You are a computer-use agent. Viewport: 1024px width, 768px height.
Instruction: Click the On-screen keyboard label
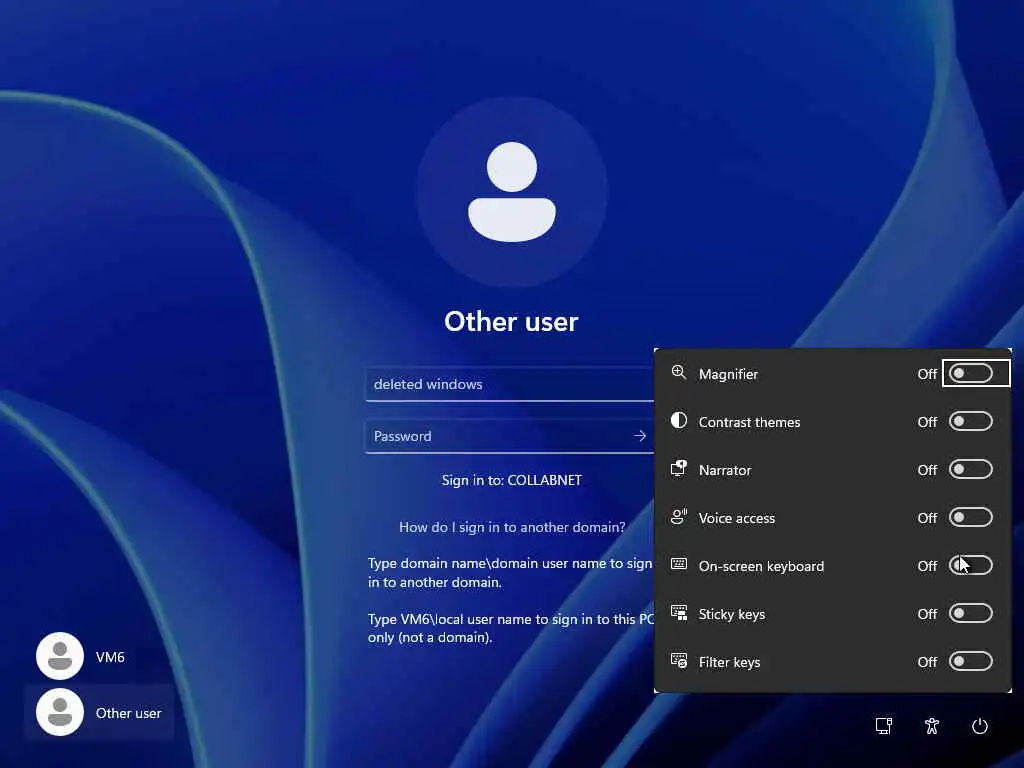pyautogui.click(x=761, y=566)
